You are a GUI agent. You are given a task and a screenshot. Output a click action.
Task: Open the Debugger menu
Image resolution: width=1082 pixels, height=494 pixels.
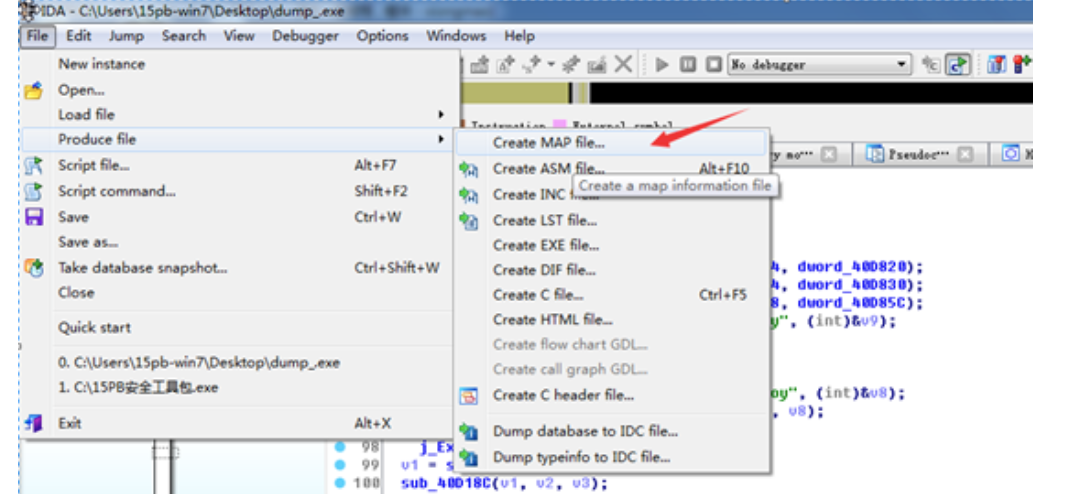click(305, 36)
